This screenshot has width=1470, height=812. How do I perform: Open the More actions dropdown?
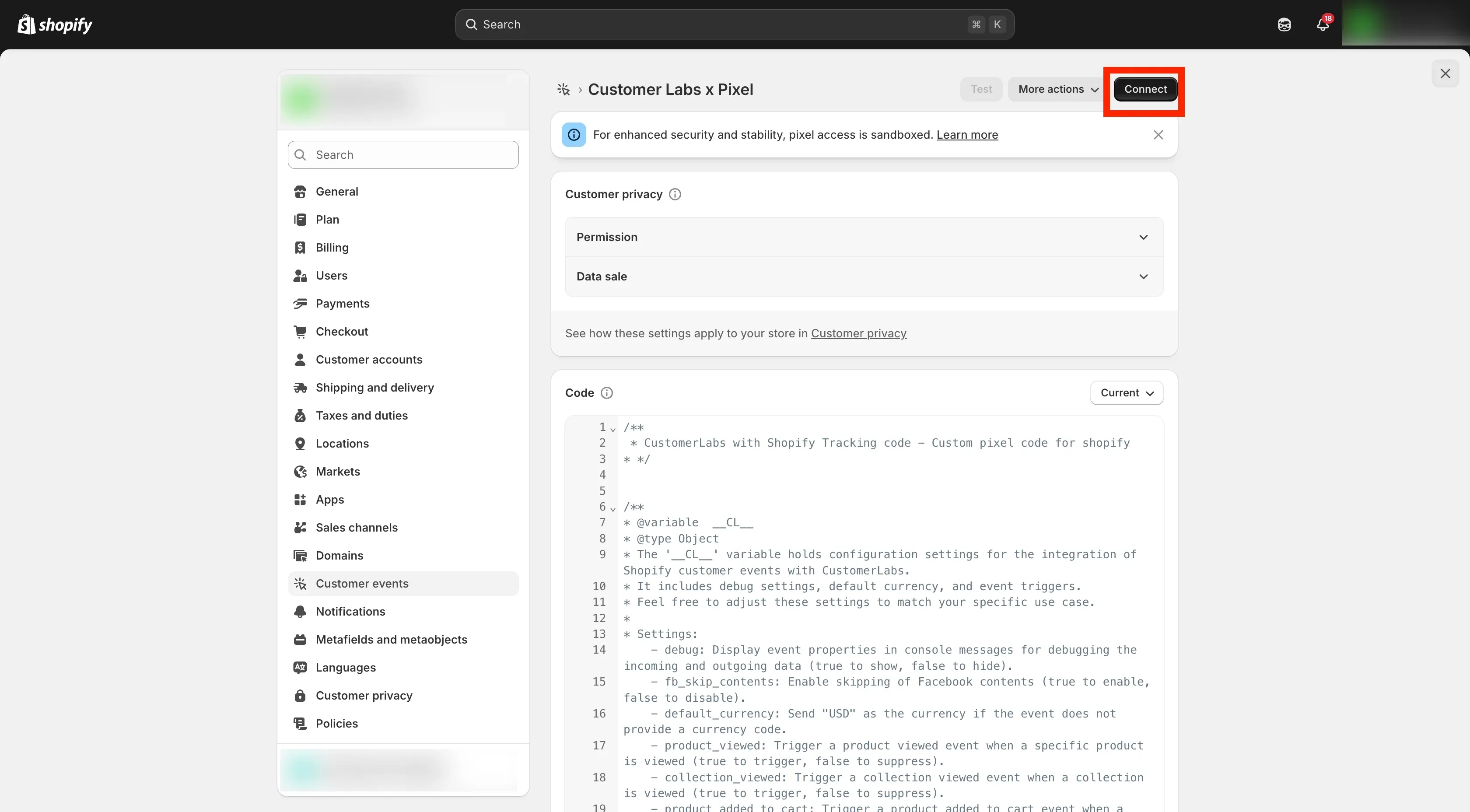[1057, 89]
